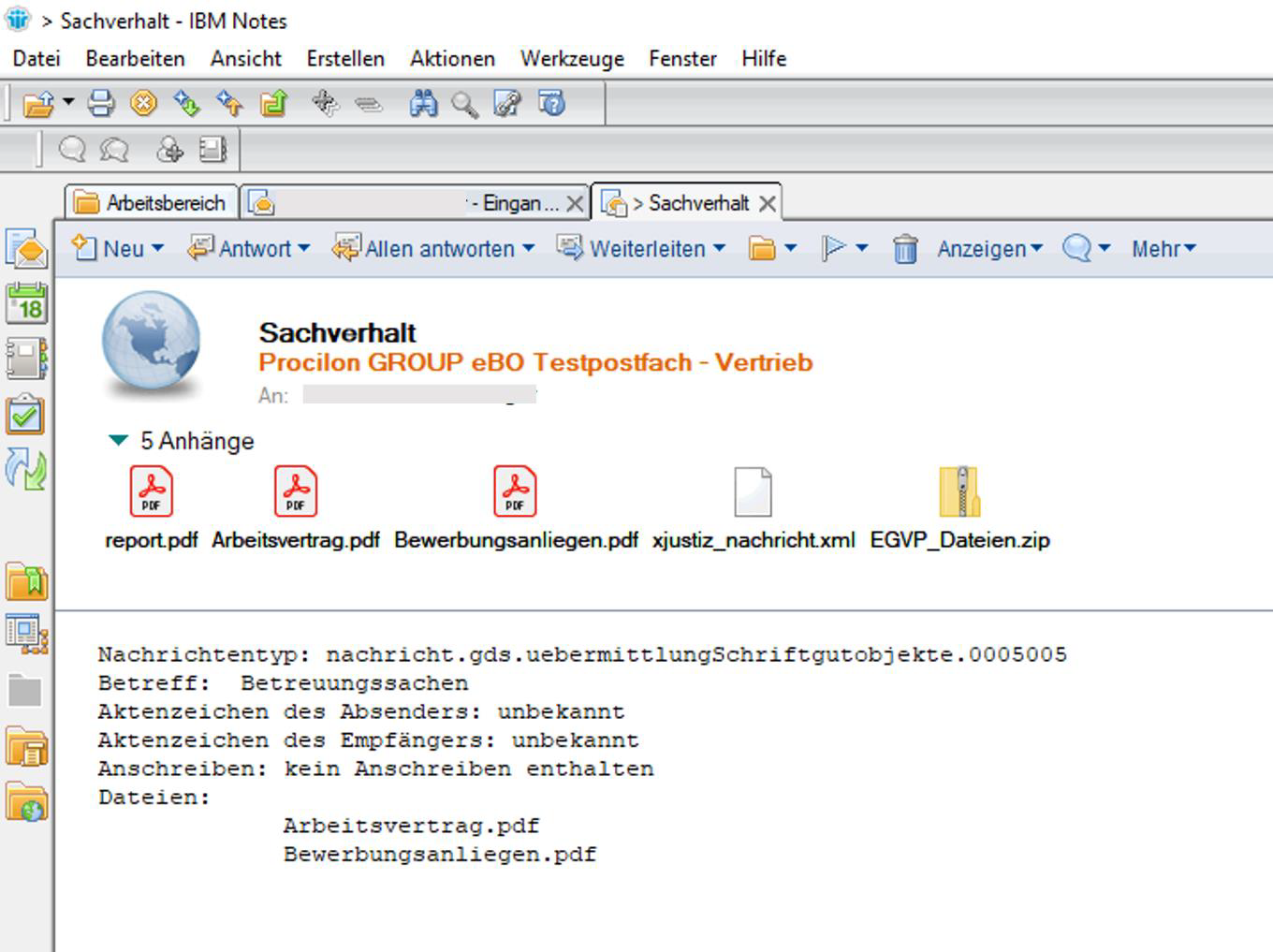Expand the Mehr dropdown menu
1273x952 pixels.
(x=1163, y=249)
